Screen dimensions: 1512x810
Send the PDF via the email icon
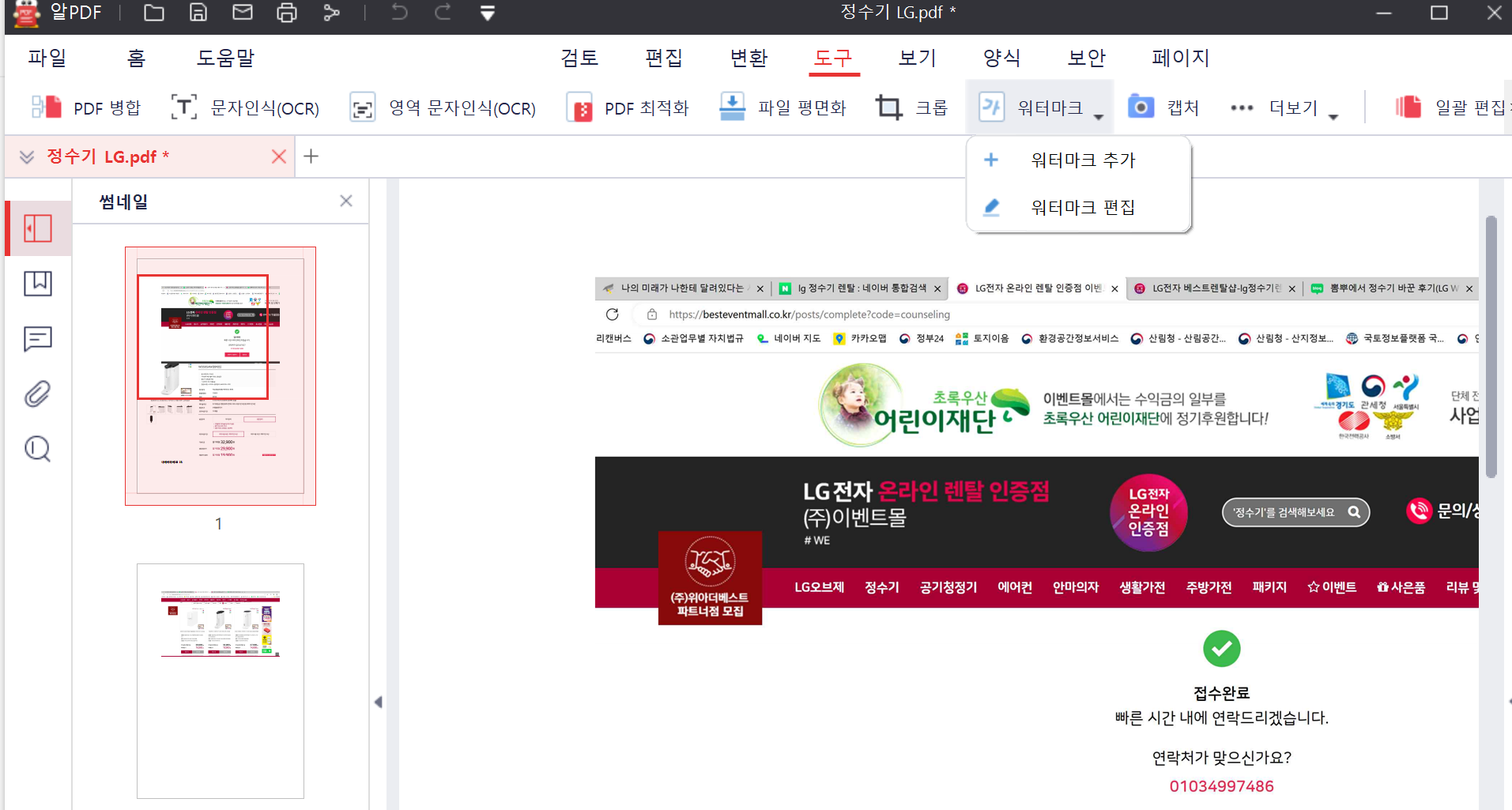243,13
